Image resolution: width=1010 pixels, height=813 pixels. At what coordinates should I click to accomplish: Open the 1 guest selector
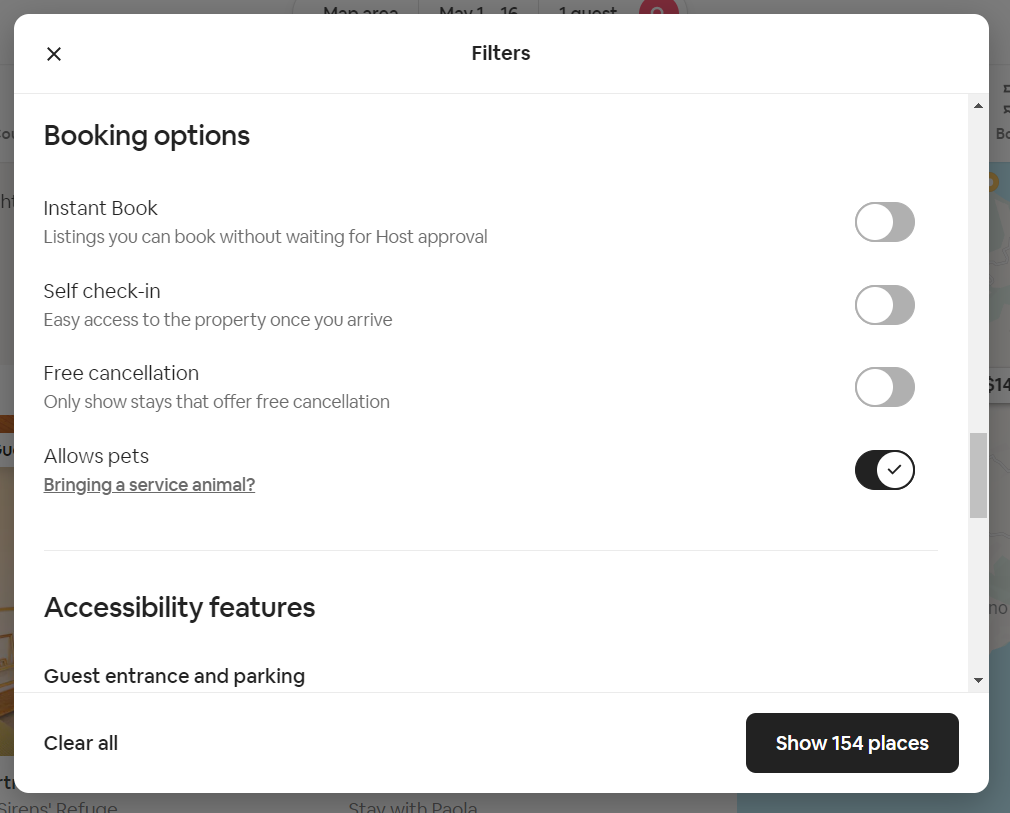(586, 13)
